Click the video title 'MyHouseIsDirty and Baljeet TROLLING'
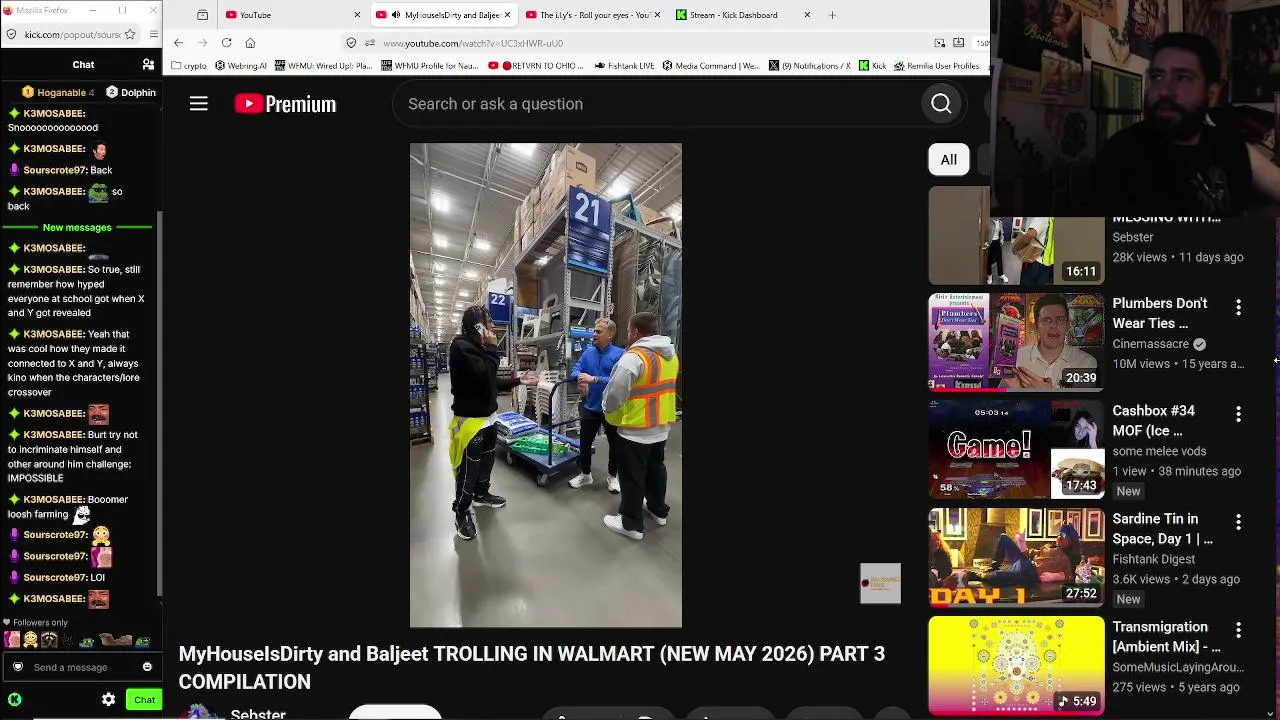 coord(531,667)
